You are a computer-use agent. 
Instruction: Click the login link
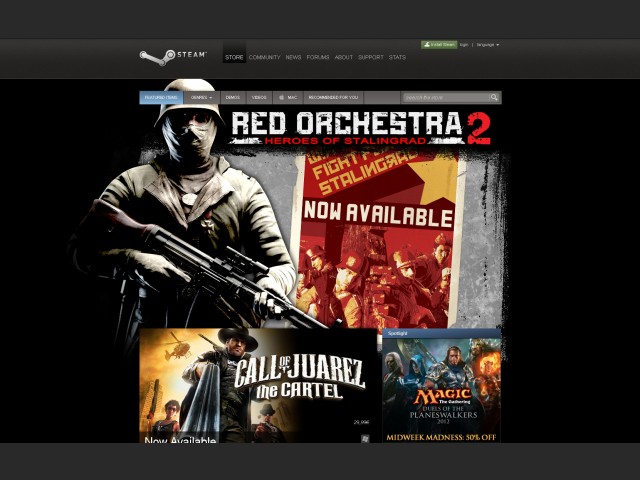coord(464,45)
